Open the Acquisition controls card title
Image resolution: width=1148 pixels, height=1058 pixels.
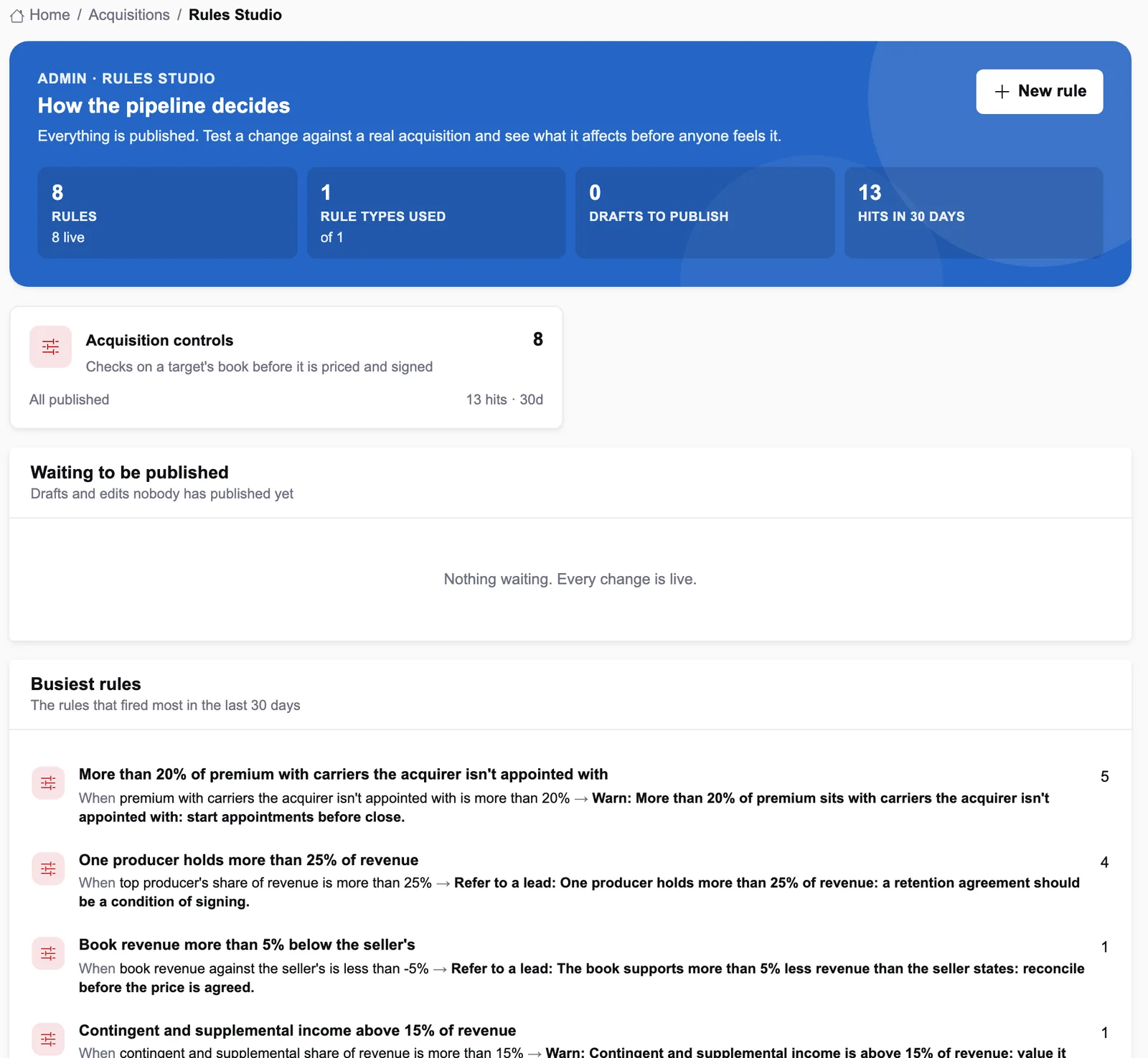pyautogui.click(x=159, y=341)
